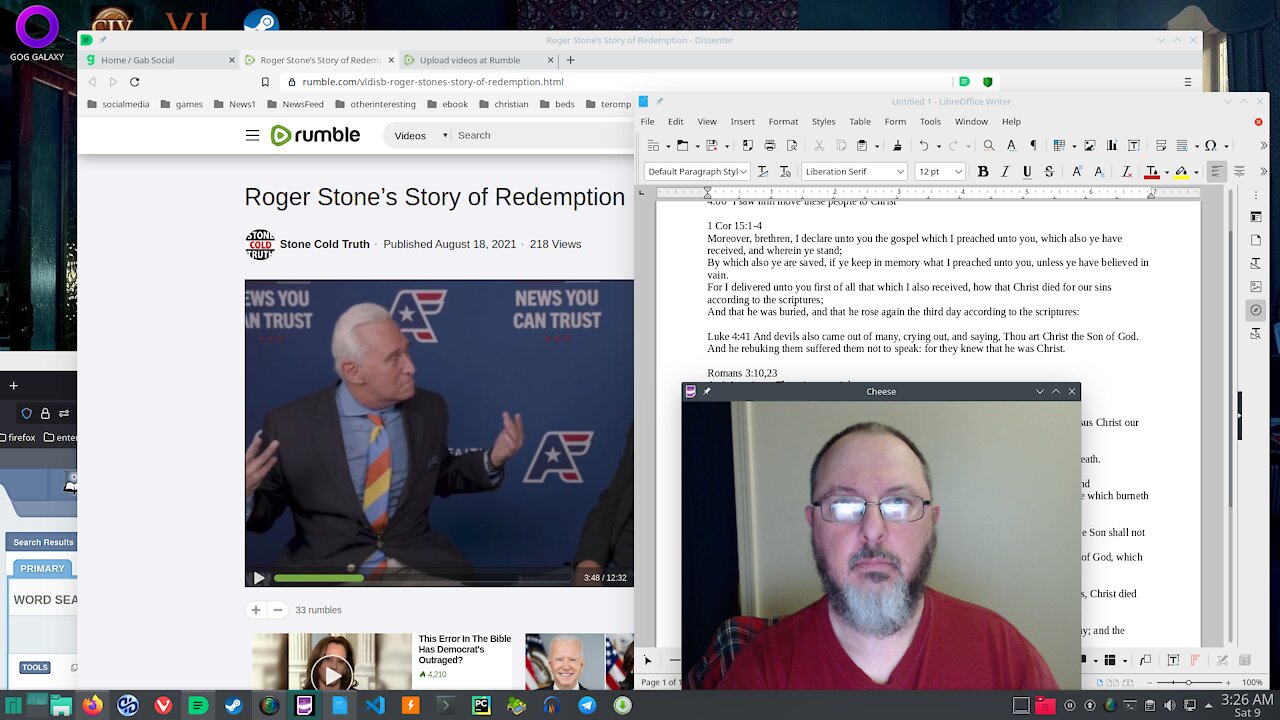Image resolution: width=1280 pixels, height=720 pixels.
Task: Open the Videos dropdown on Rumble
Action: [x=418, y=135]
